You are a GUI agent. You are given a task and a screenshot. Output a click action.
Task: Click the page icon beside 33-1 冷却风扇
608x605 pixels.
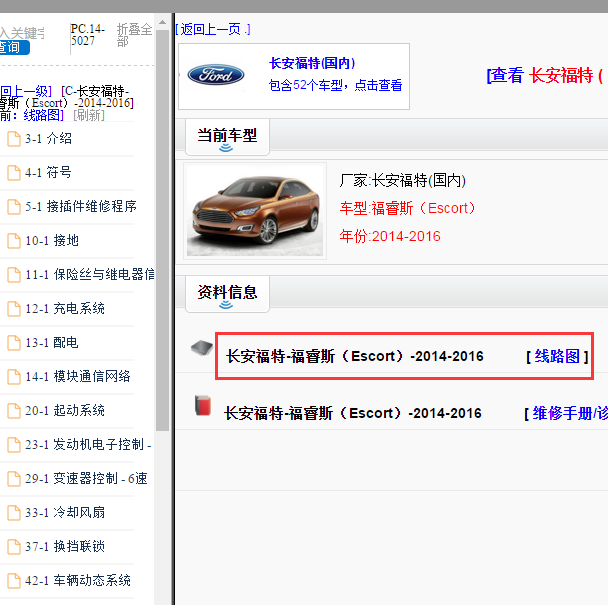pos(14,513)
